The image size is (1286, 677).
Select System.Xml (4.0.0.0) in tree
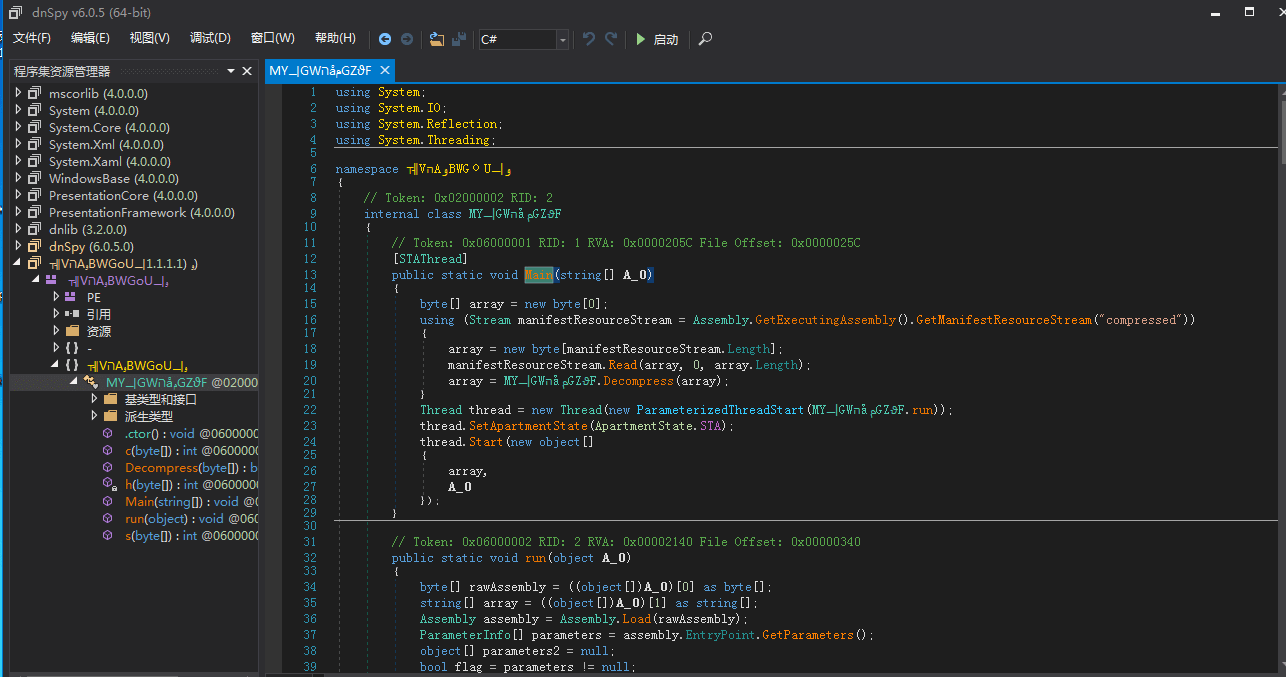point(106,144)
